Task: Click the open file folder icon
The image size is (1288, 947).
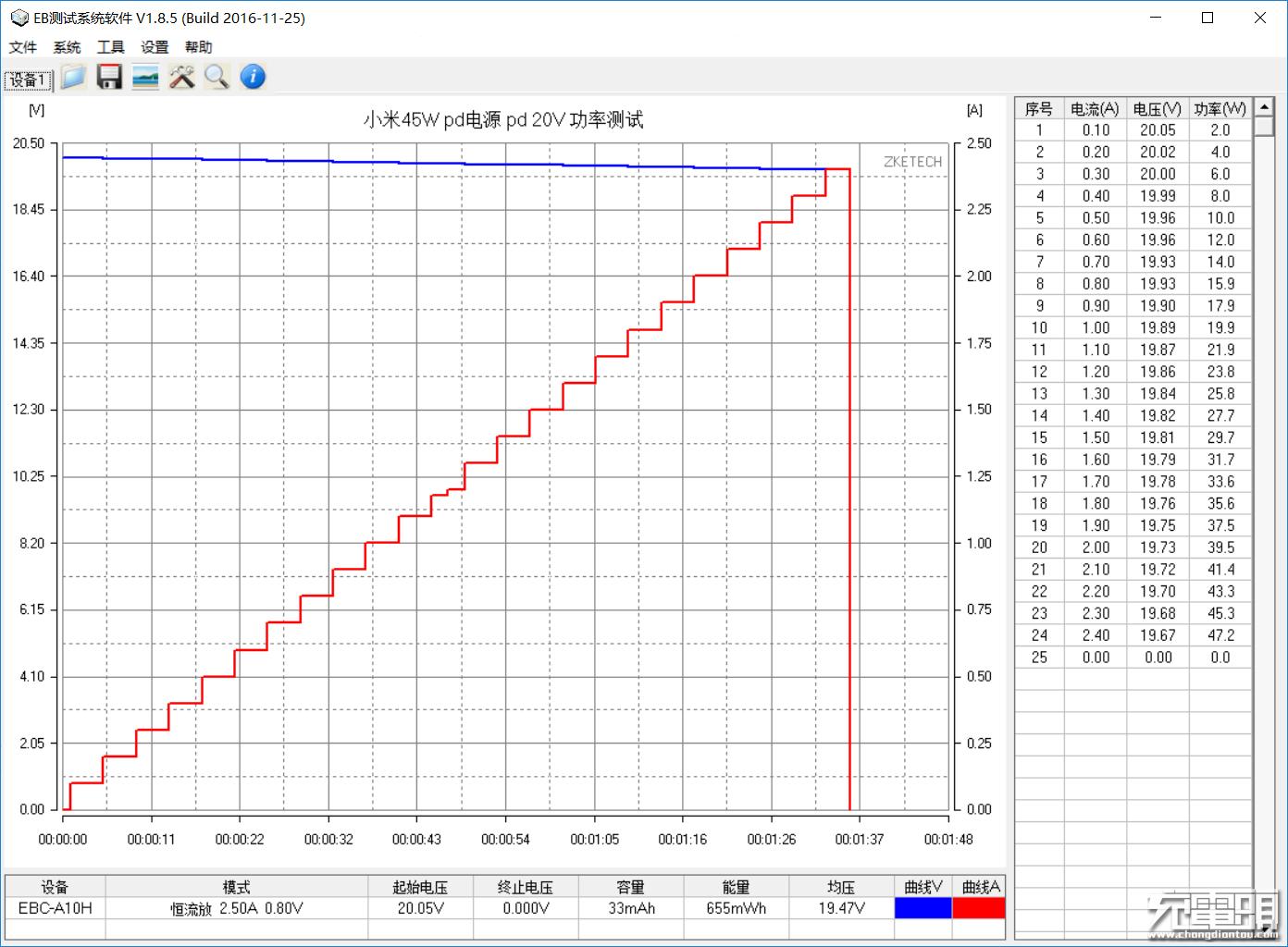Action: point(73,77)
